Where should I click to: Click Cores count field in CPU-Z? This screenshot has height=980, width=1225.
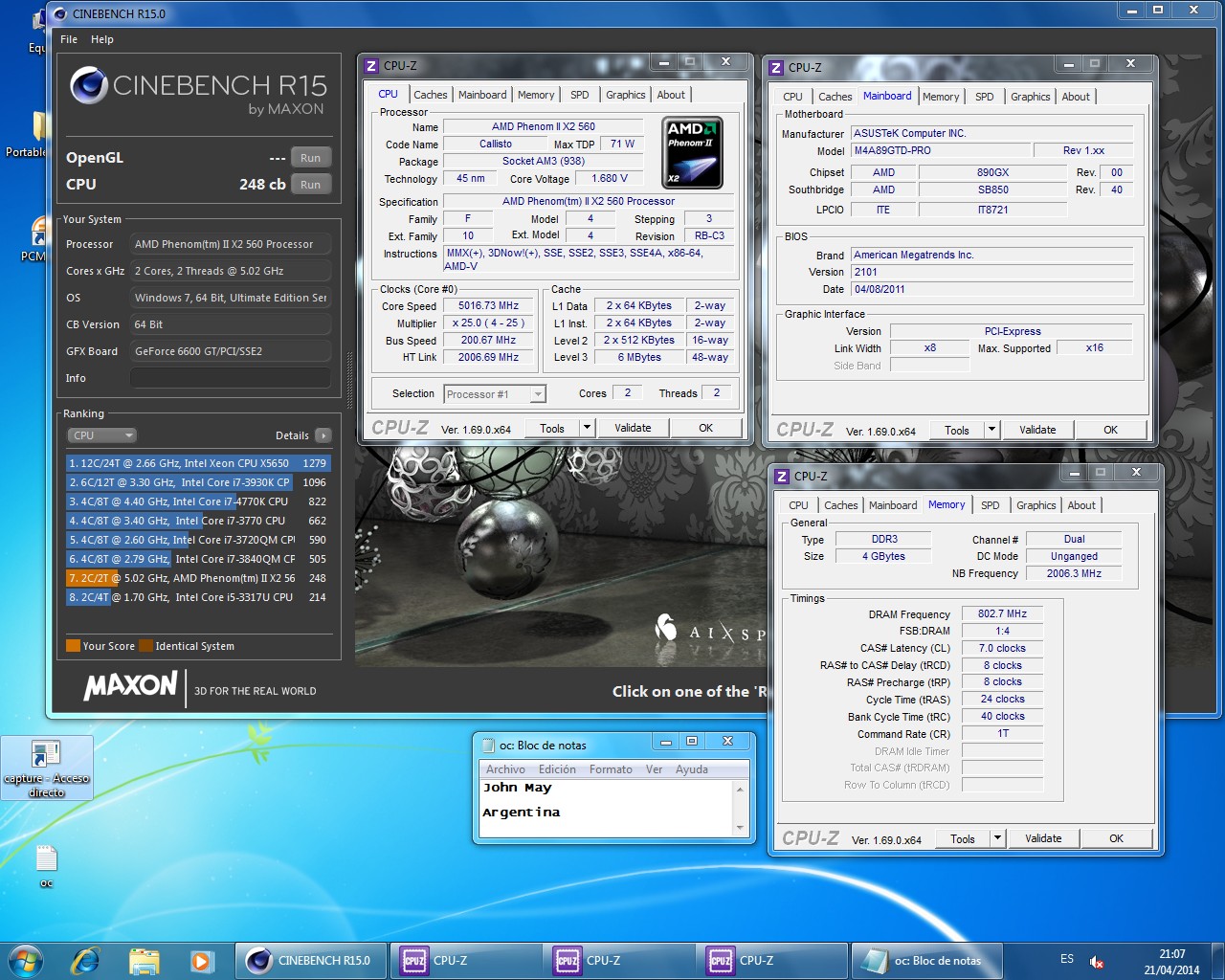[x=628, y=392]
